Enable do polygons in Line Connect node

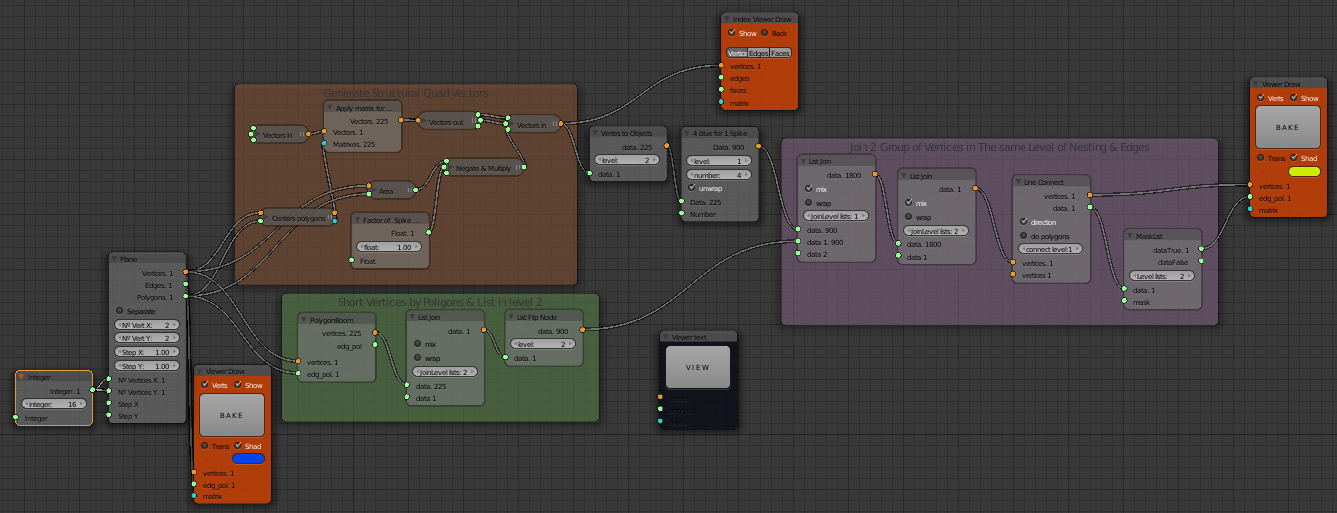1024,236
